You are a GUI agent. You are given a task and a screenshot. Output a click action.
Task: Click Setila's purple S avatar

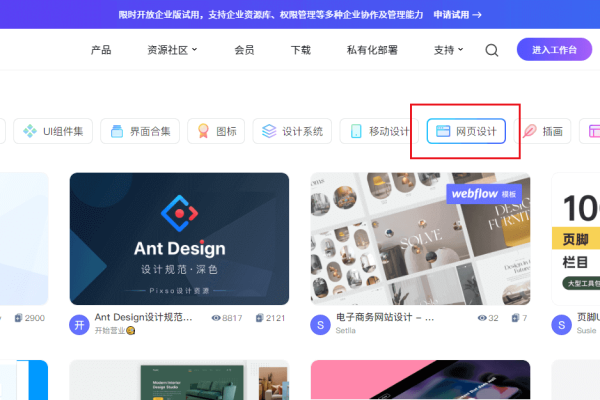point(320,324)
